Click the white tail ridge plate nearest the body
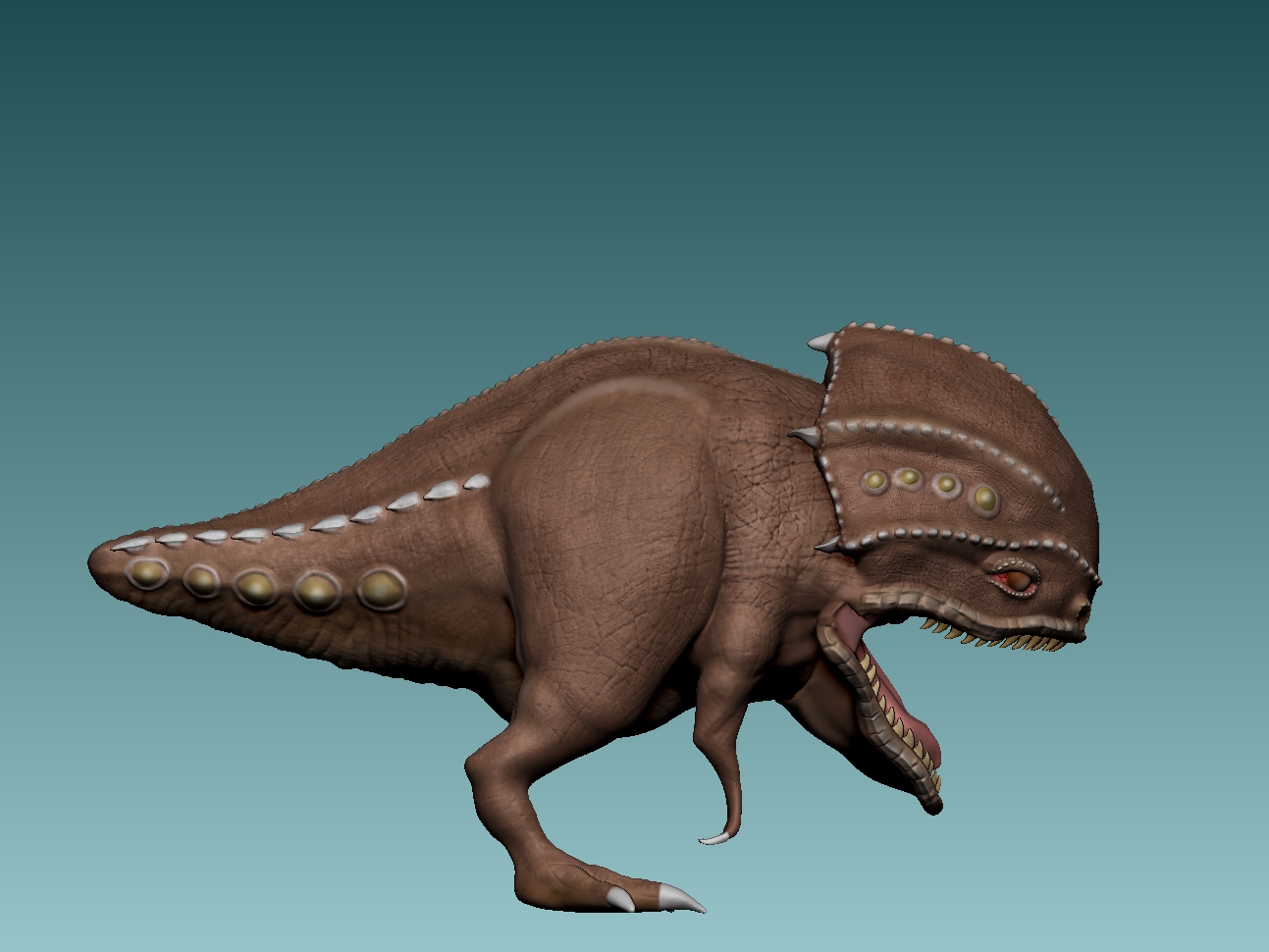The width and height of the screenshot is (1269, 952). [x=477, y=482]
